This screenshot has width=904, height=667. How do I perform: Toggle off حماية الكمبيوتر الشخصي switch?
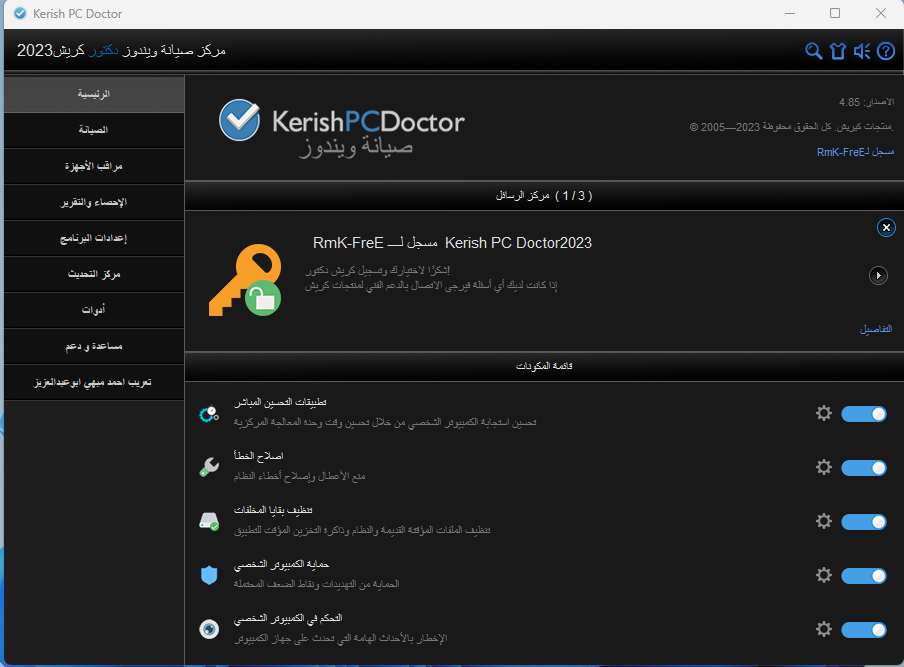(864, 576)
